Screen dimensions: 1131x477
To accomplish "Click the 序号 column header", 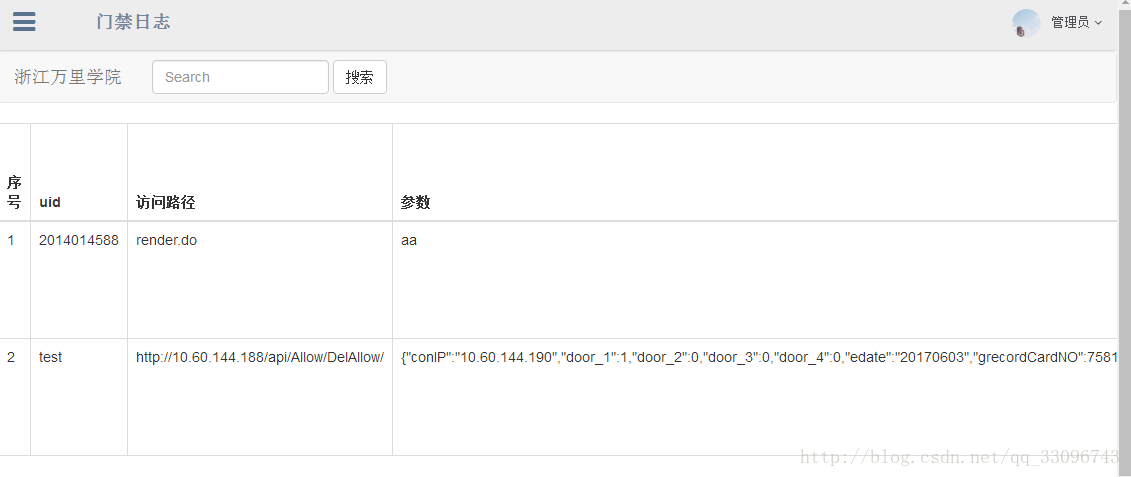I will 14,172.
